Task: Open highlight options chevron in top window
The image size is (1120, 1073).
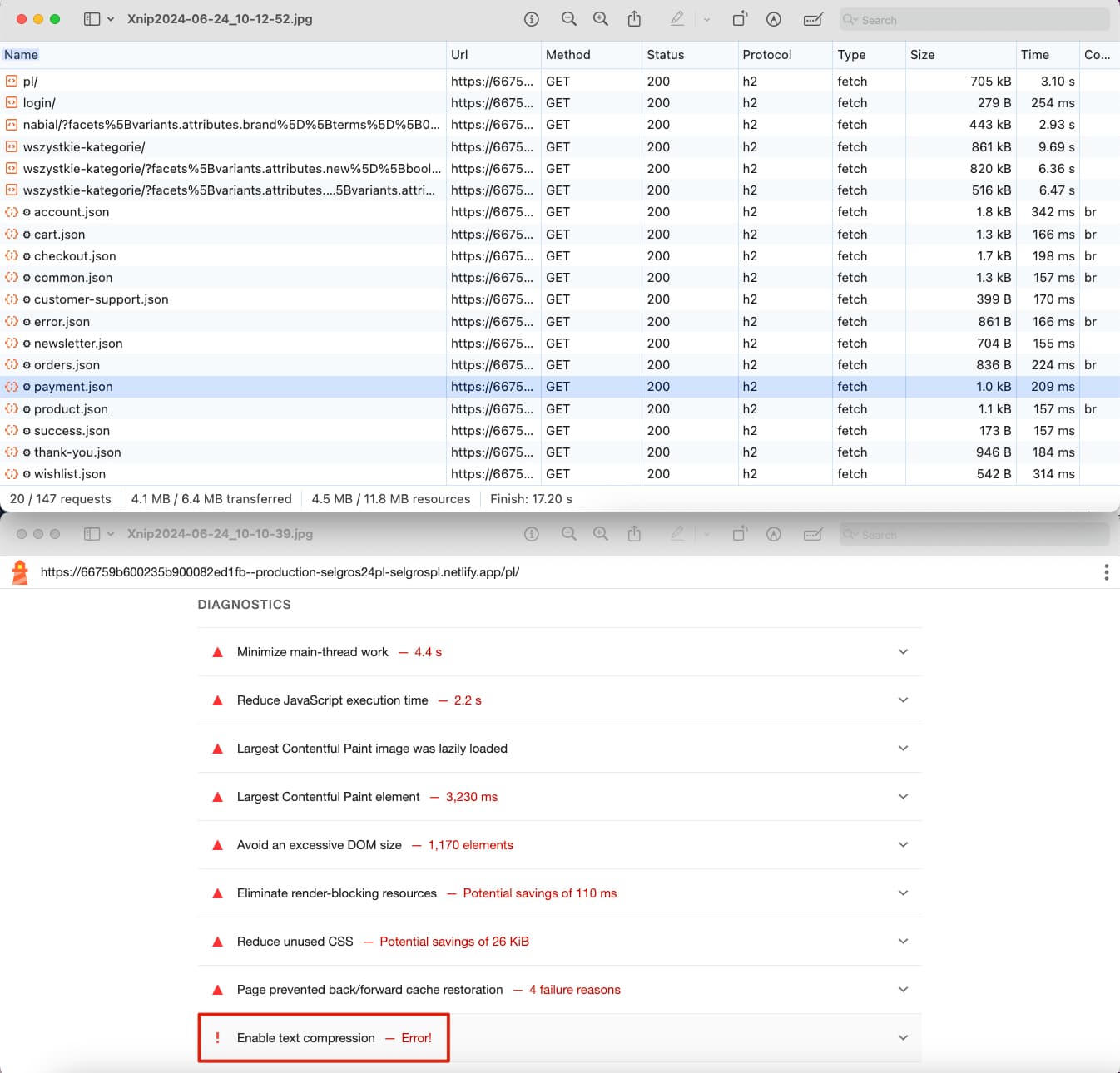Action: 706,19
